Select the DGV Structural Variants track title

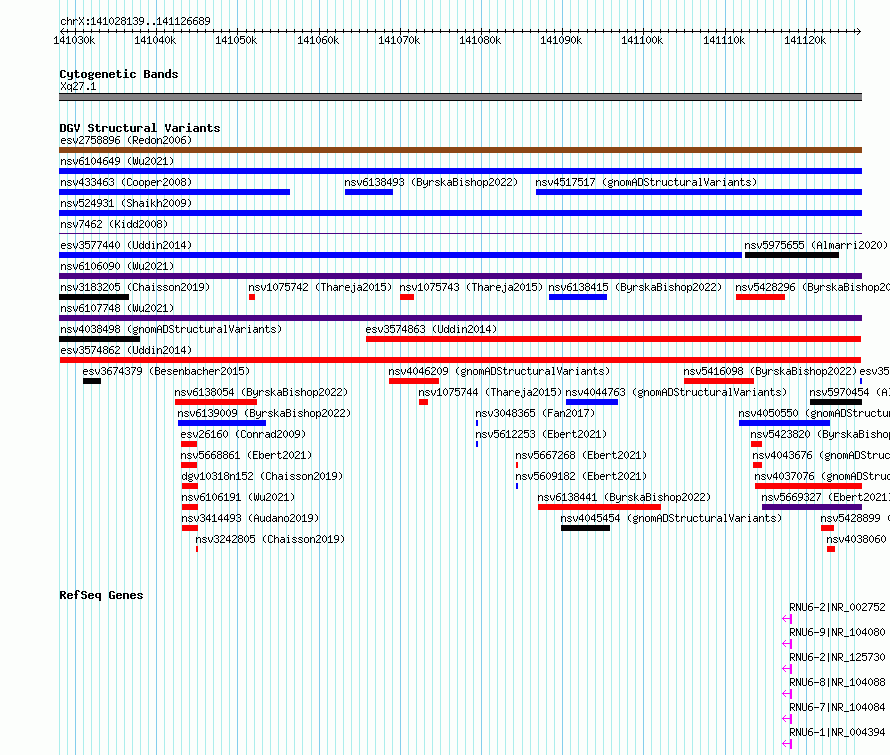pos(140,128)
